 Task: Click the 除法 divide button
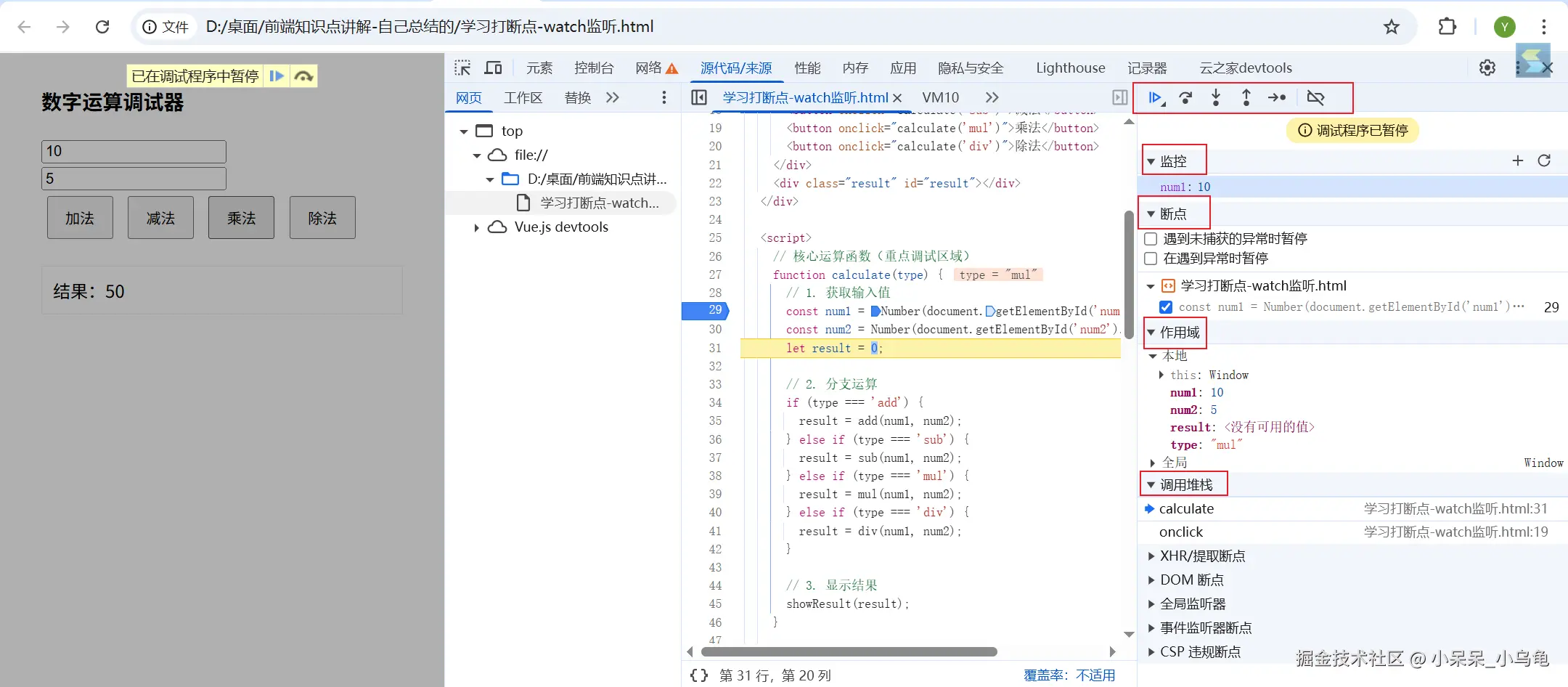322,218
